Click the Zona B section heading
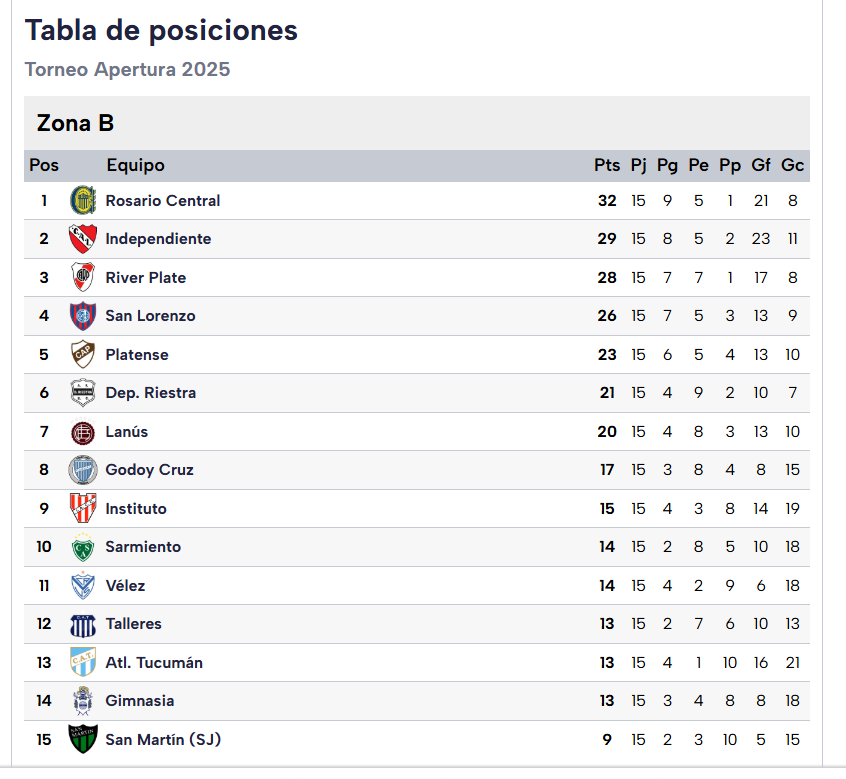Image resolution: width=846 pixels, height=779 pixels. pos(76,123)
